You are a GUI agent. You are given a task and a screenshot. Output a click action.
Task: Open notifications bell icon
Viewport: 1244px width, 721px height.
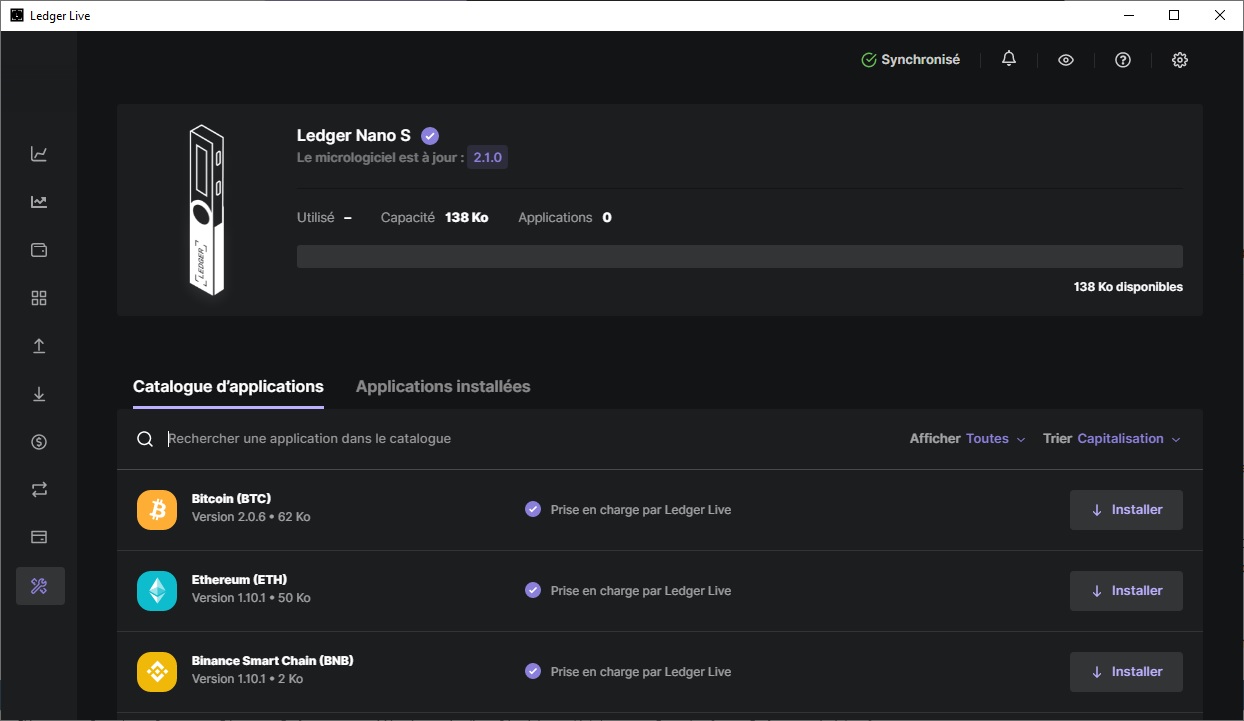1009,59
